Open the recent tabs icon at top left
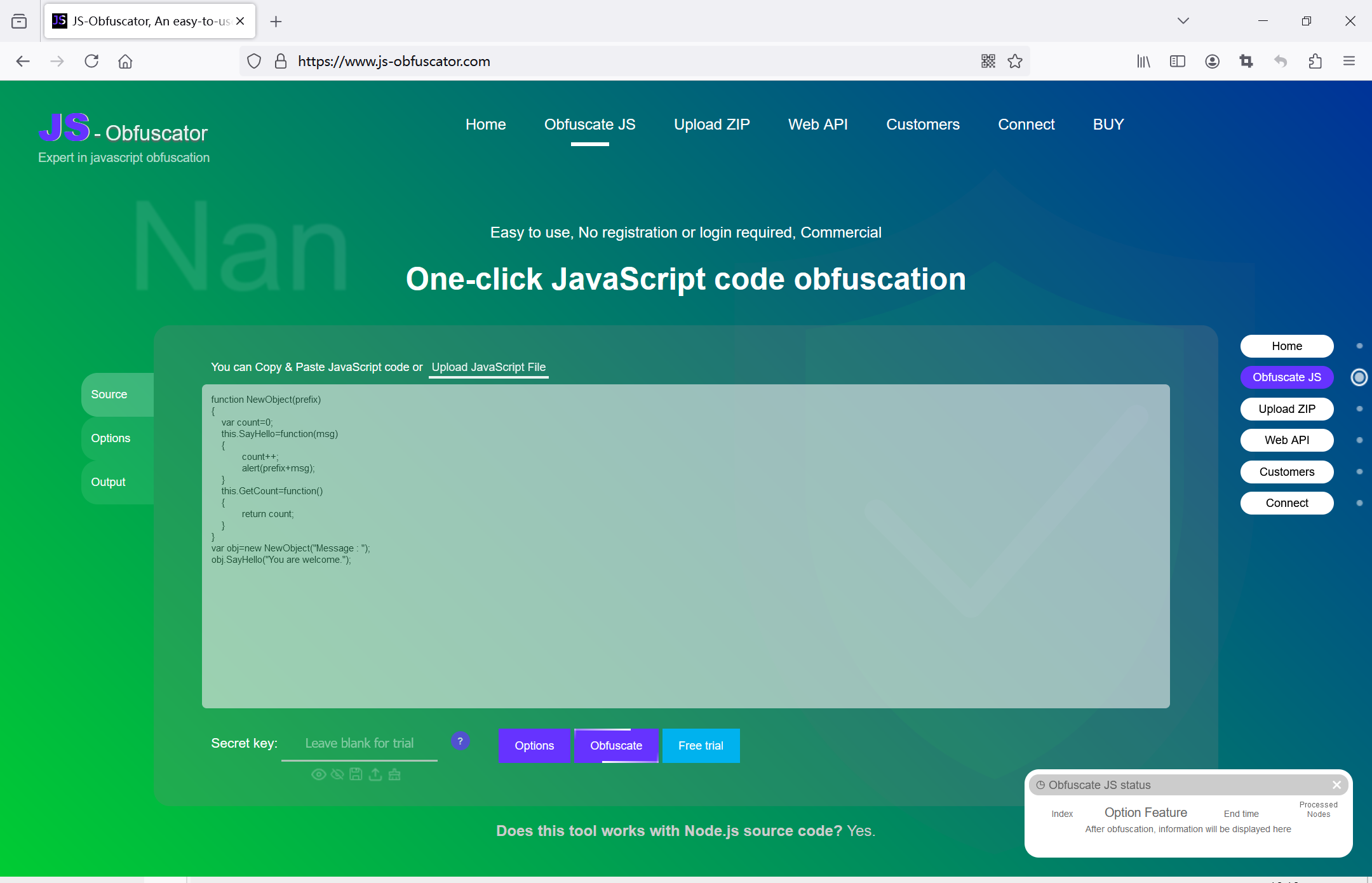This screenshot has width=1372, height=883. (19, 21)
